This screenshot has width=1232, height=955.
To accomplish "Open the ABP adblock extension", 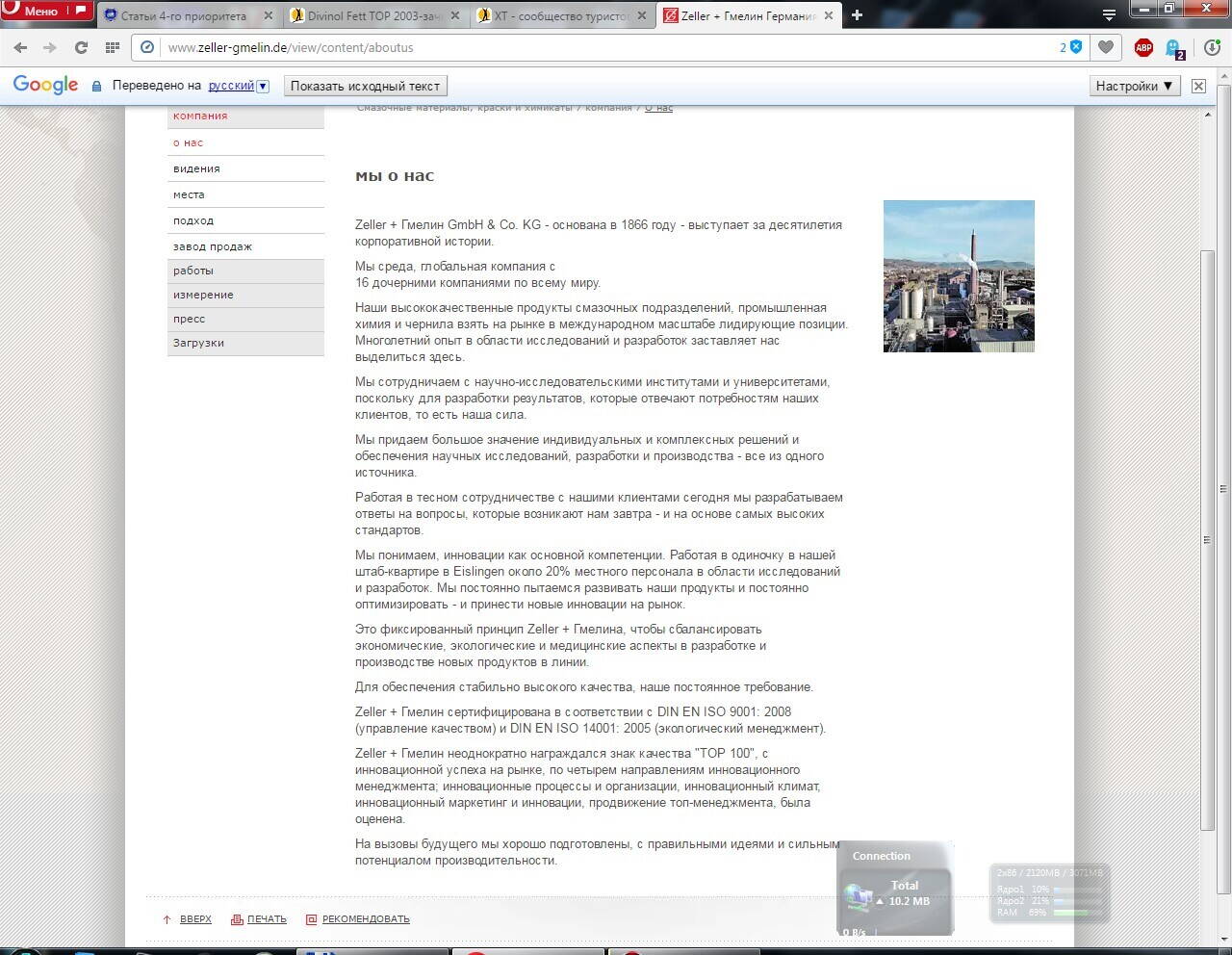I will (1143, 47).
